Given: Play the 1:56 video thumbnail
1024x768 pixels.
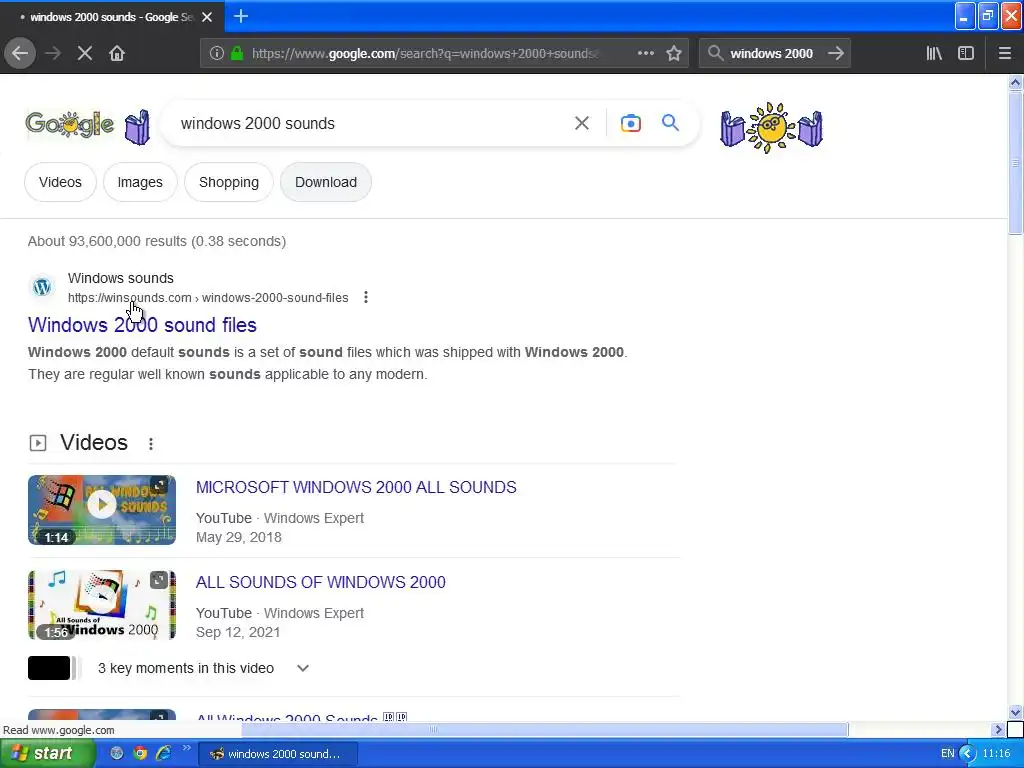Looking at the screenshot, I should 102,605.
